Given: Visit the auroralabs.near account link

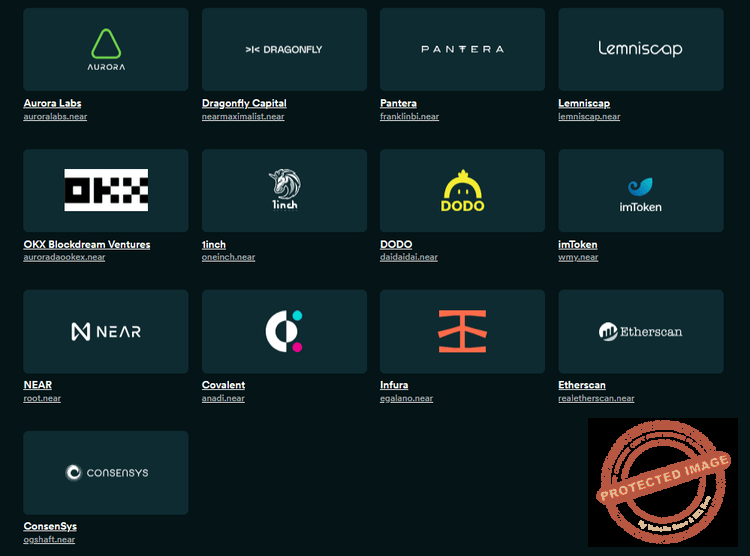Looking at the screenshot, I should pyautogui.click(x=55, y=116).
